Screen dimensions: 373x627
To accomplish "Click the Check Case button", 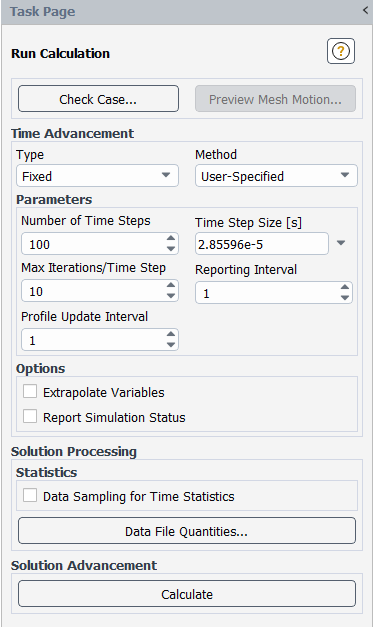I will click(98, 99).
